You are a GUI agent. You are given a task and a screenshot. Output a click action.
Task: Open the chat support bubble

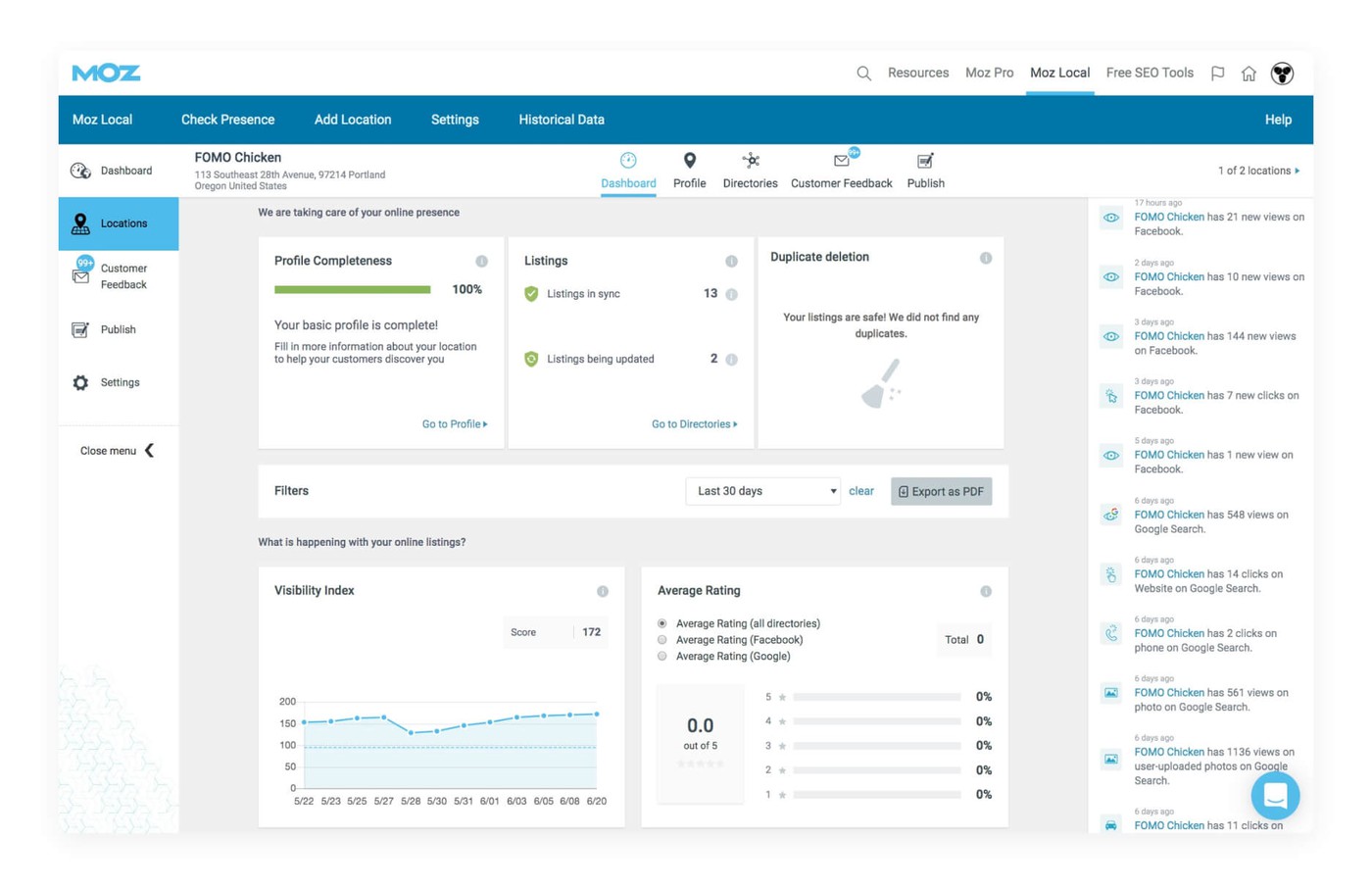click(1275, 796)
